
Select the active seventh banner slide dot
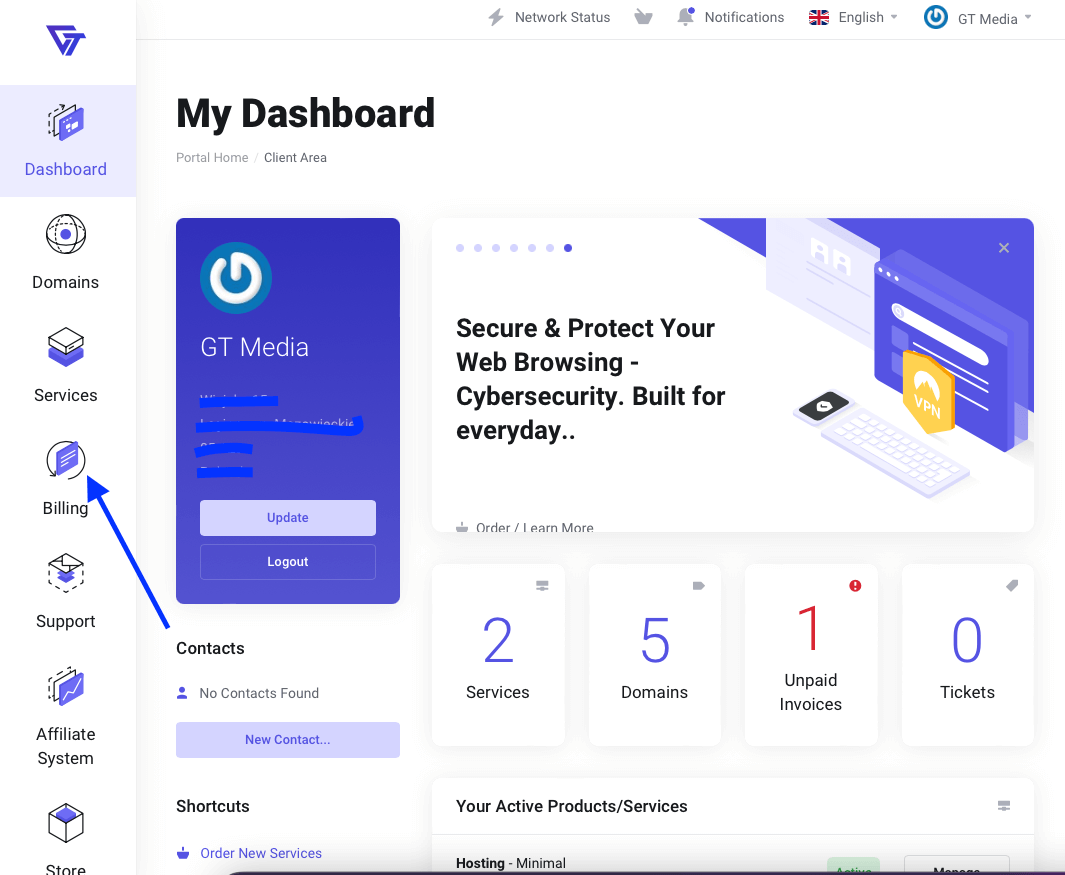point(568,248)
